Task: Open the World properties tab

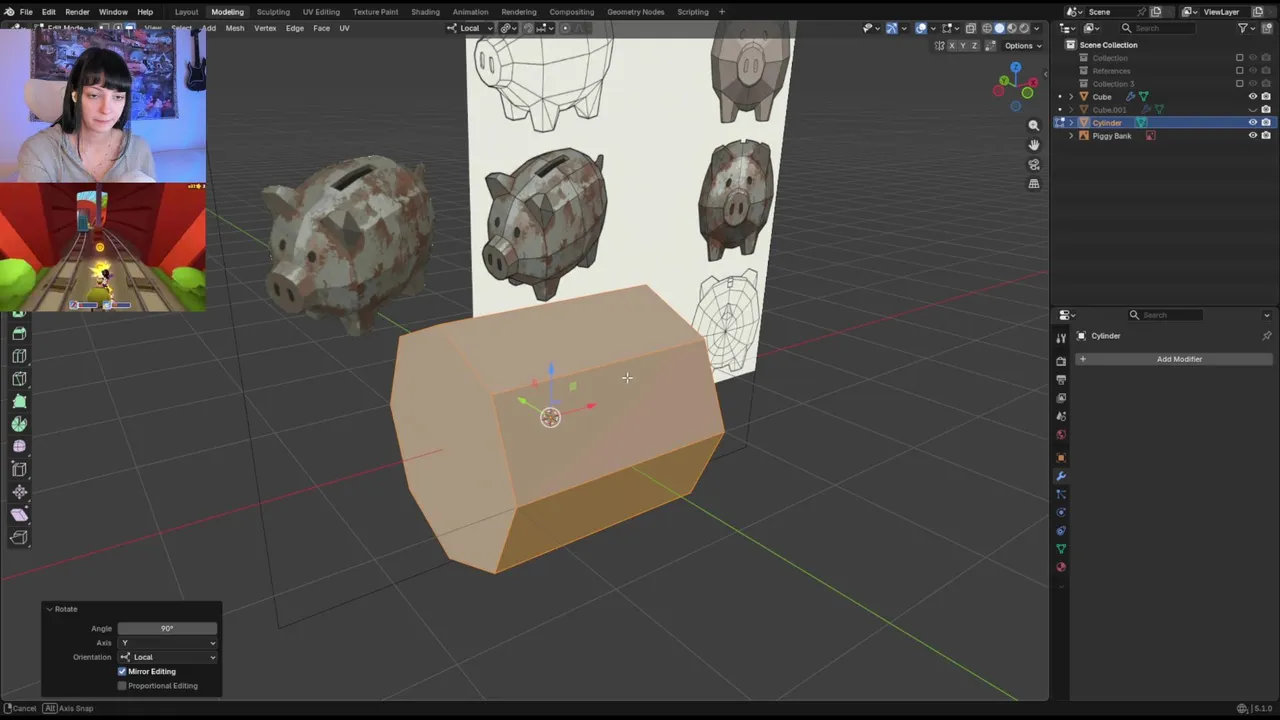Action: tap(1061, 435)
